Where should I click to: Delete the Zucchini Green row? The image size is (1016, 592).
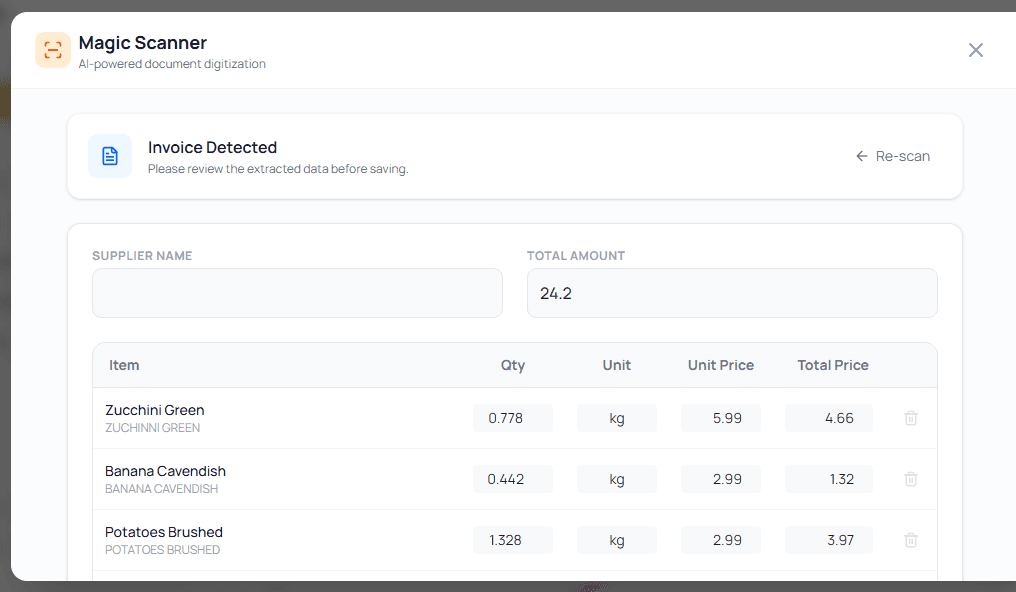pos(910,418)
